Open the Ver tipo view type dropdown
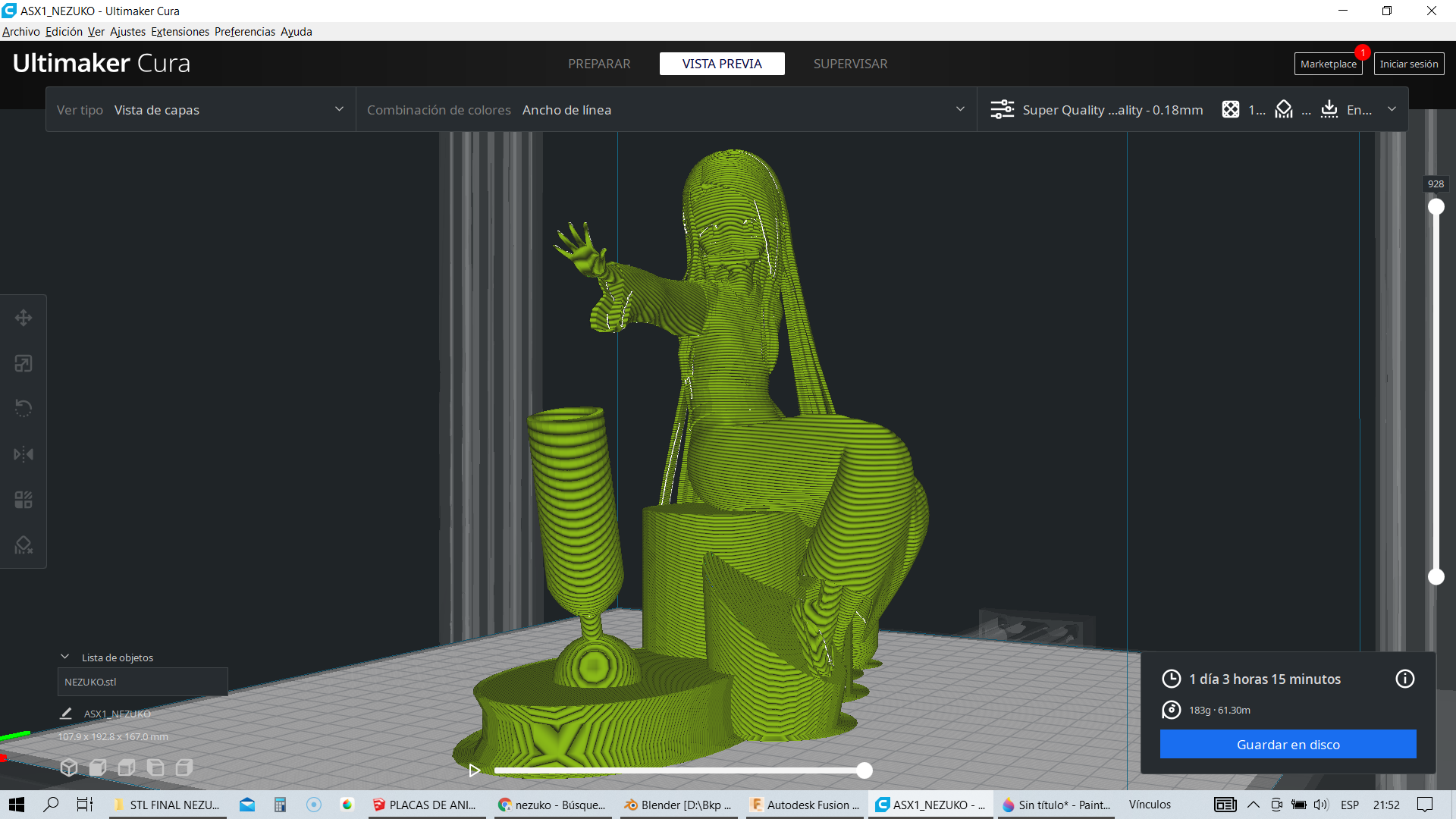Image resolution: width=1456 pixels, height=819 pixels. [x=200, y=110]
